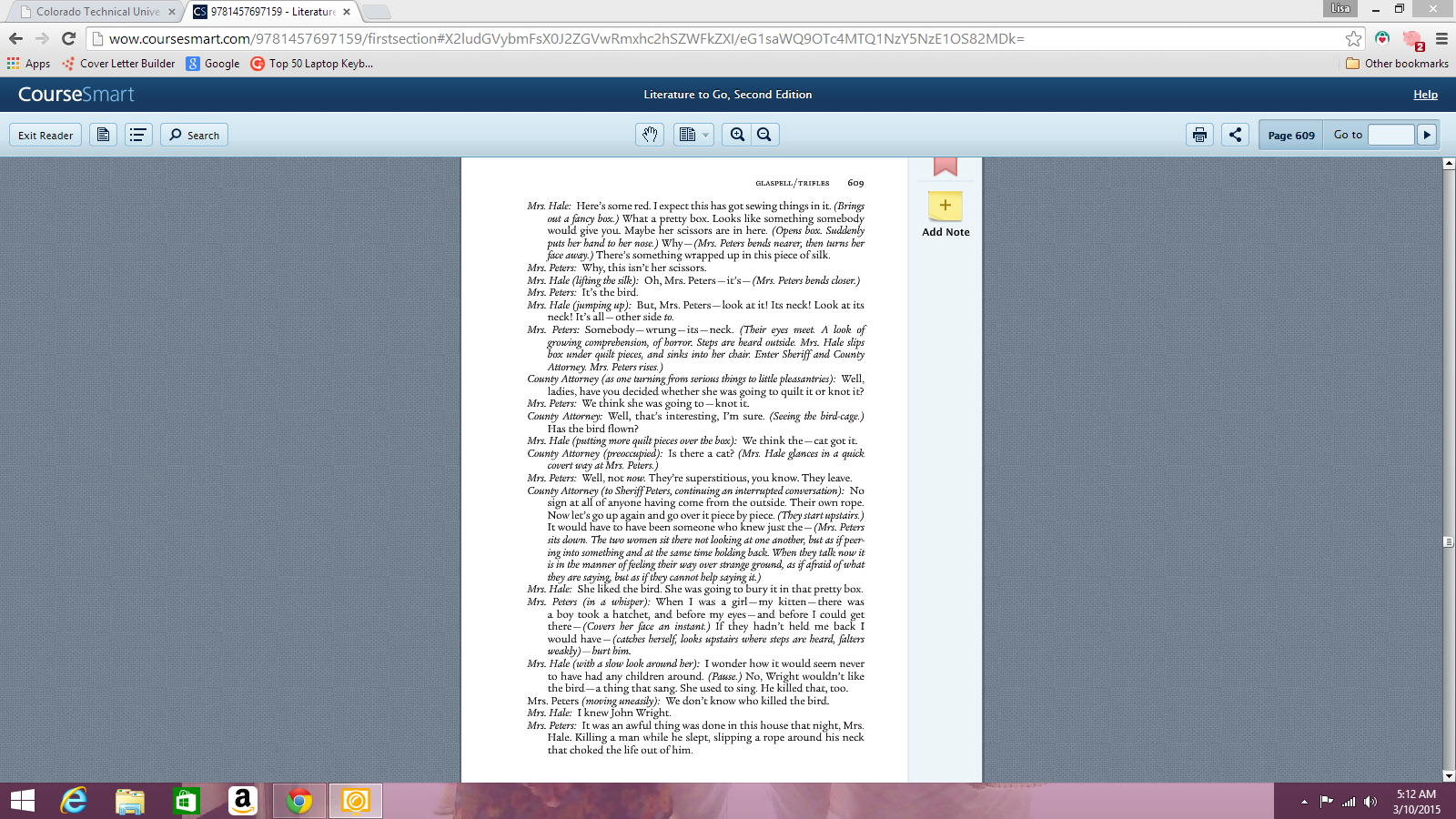
Task: Open the Help link
Action: pos(1425,95)
